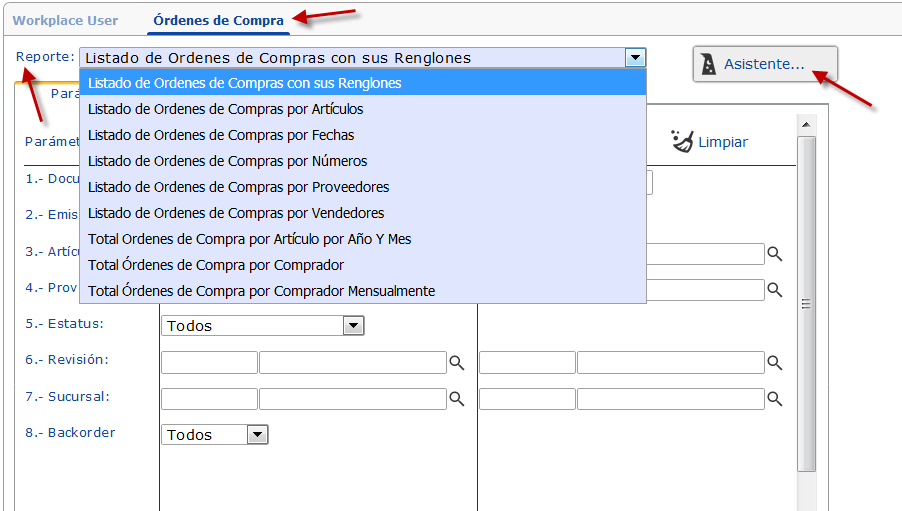Click first input field in Revisión row
Screen dimensions: 902x511
tap(209, 362)
